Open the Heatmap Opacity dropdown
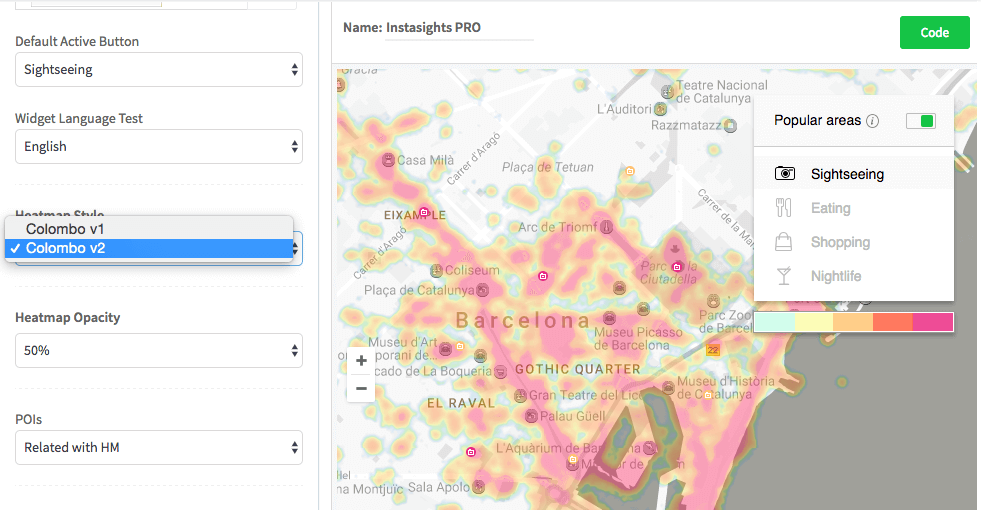This screenshot has height=510, width=981. (x=159, y=350)
